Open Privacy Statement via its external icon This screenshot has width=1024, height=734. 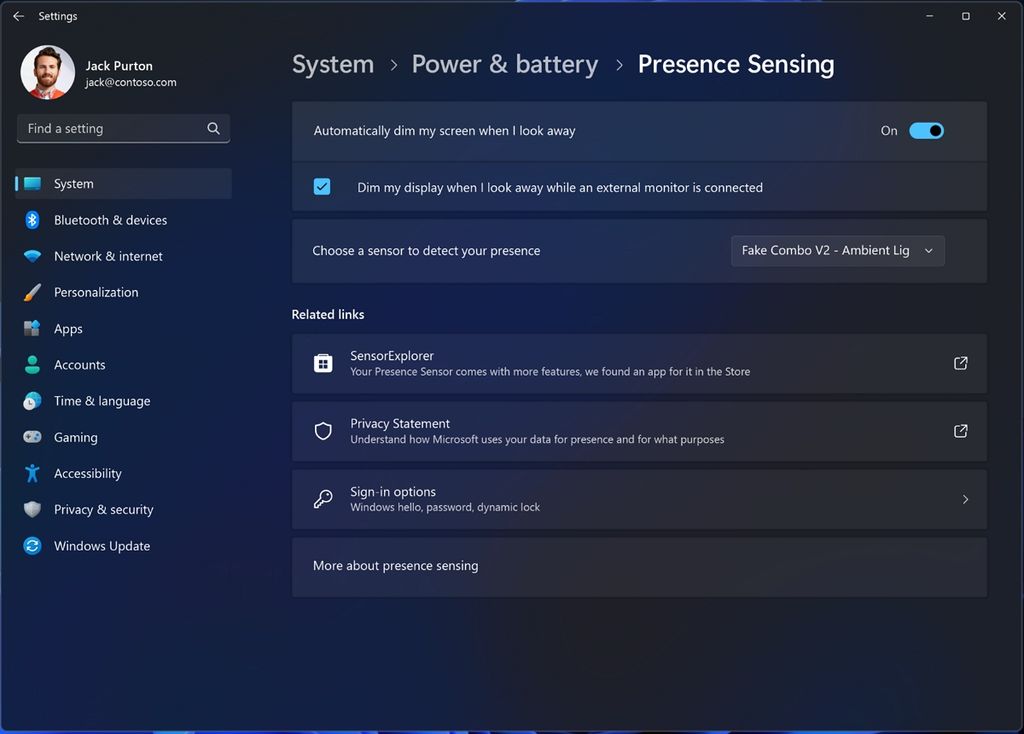pos(960,431)
